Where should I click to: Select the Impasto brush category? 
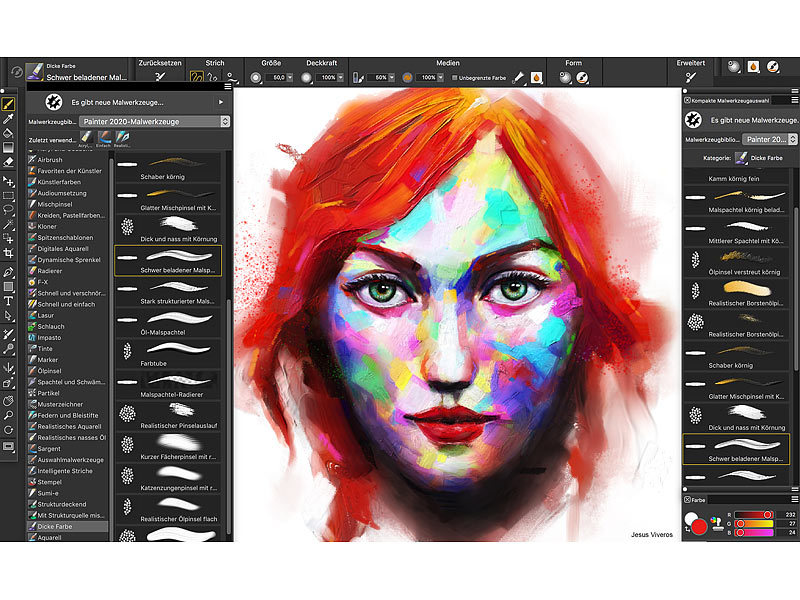[68, 337]
